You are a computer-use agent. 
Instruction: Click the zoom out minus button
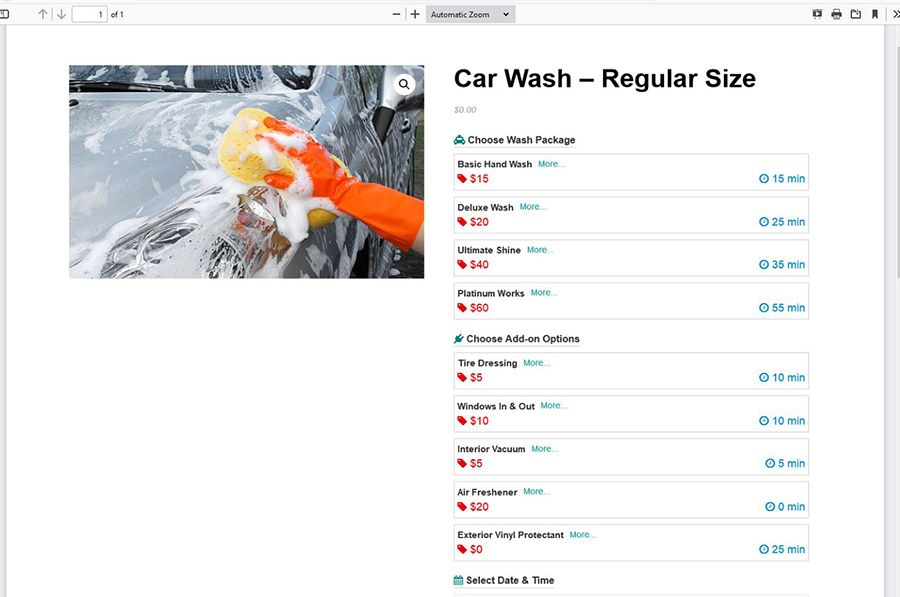[x=396, y=14]
